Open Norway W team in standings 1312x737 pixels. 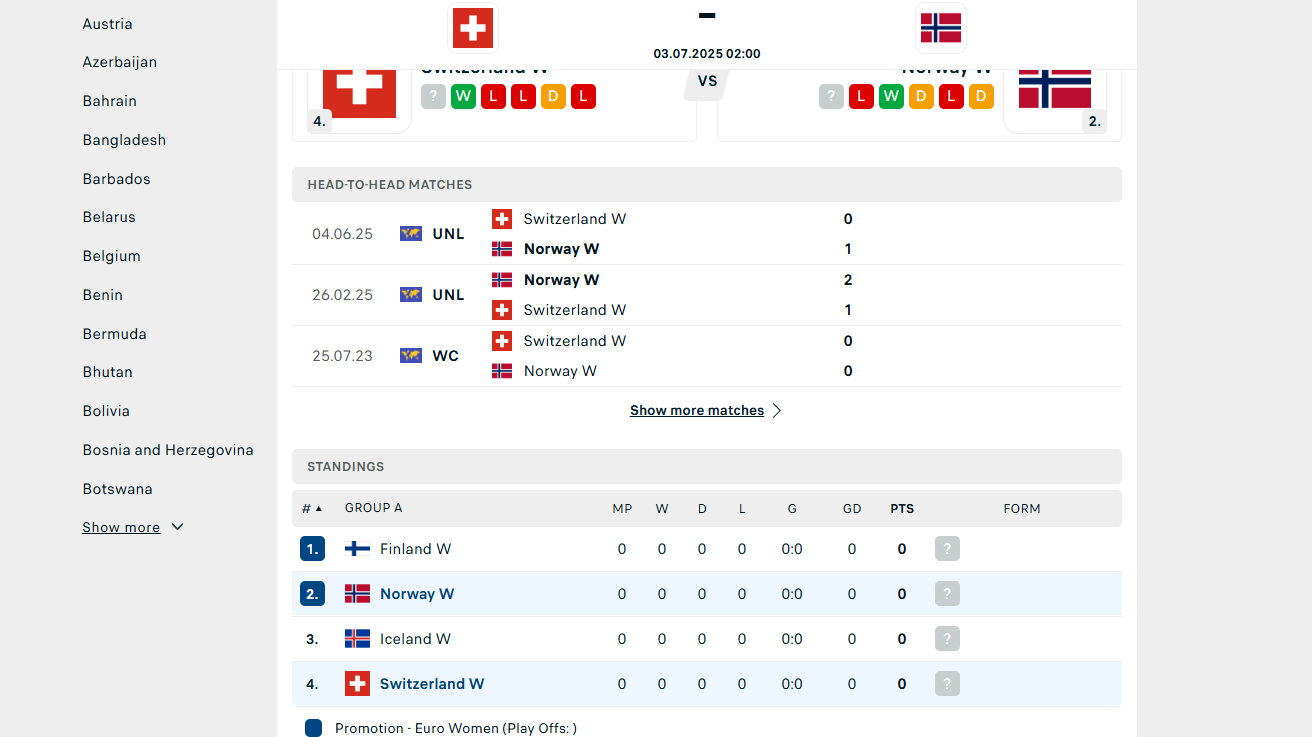[417, 594]
